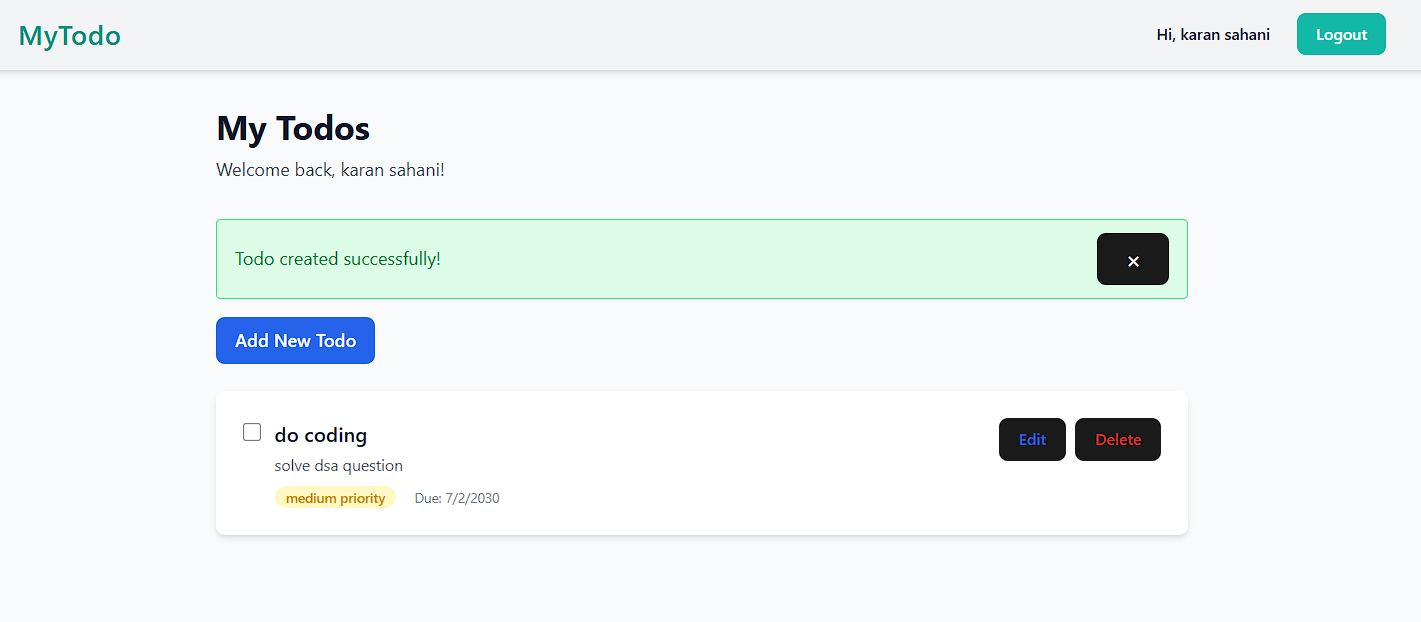Click the Welcome back, karan sahani text
Viewport: 1421px width, 622px height.
pyautogui.click(x=330, y=169)
